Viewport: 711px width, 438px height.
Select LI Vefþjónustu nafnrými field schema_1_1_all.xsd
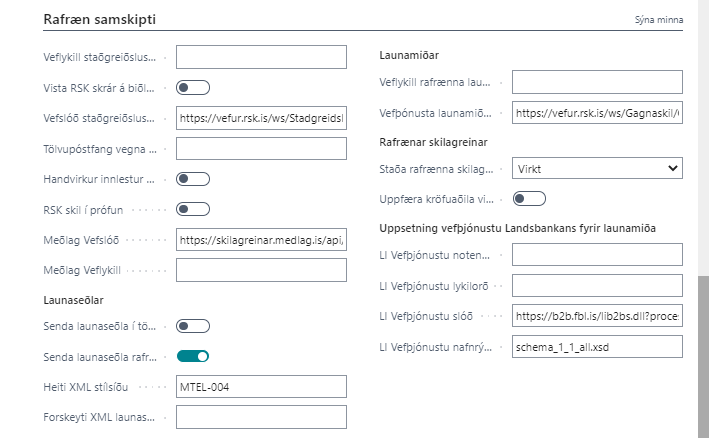(x=596, y=347)
